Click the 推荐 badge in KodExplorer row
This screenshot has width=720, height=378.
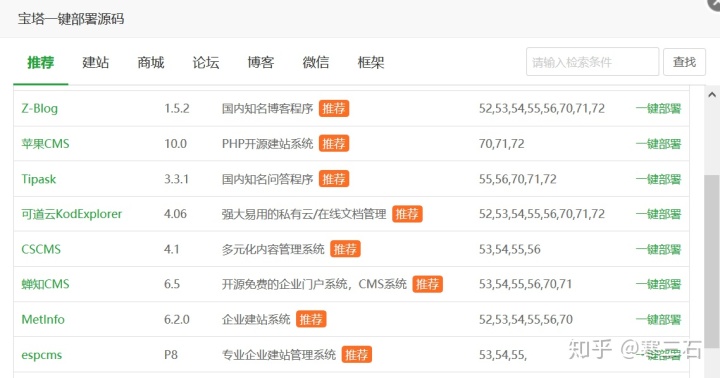point(407,214)
